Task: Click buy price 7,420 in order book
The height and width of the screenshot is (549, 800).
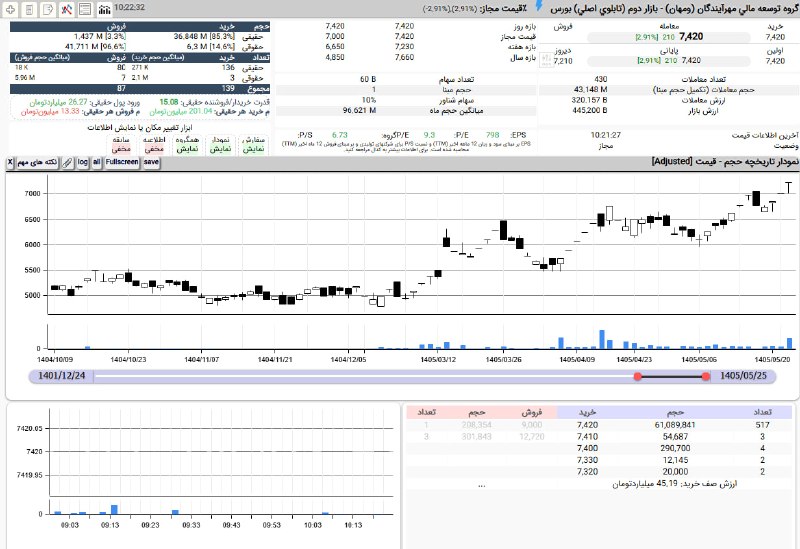Action: [x=587, y=425]
